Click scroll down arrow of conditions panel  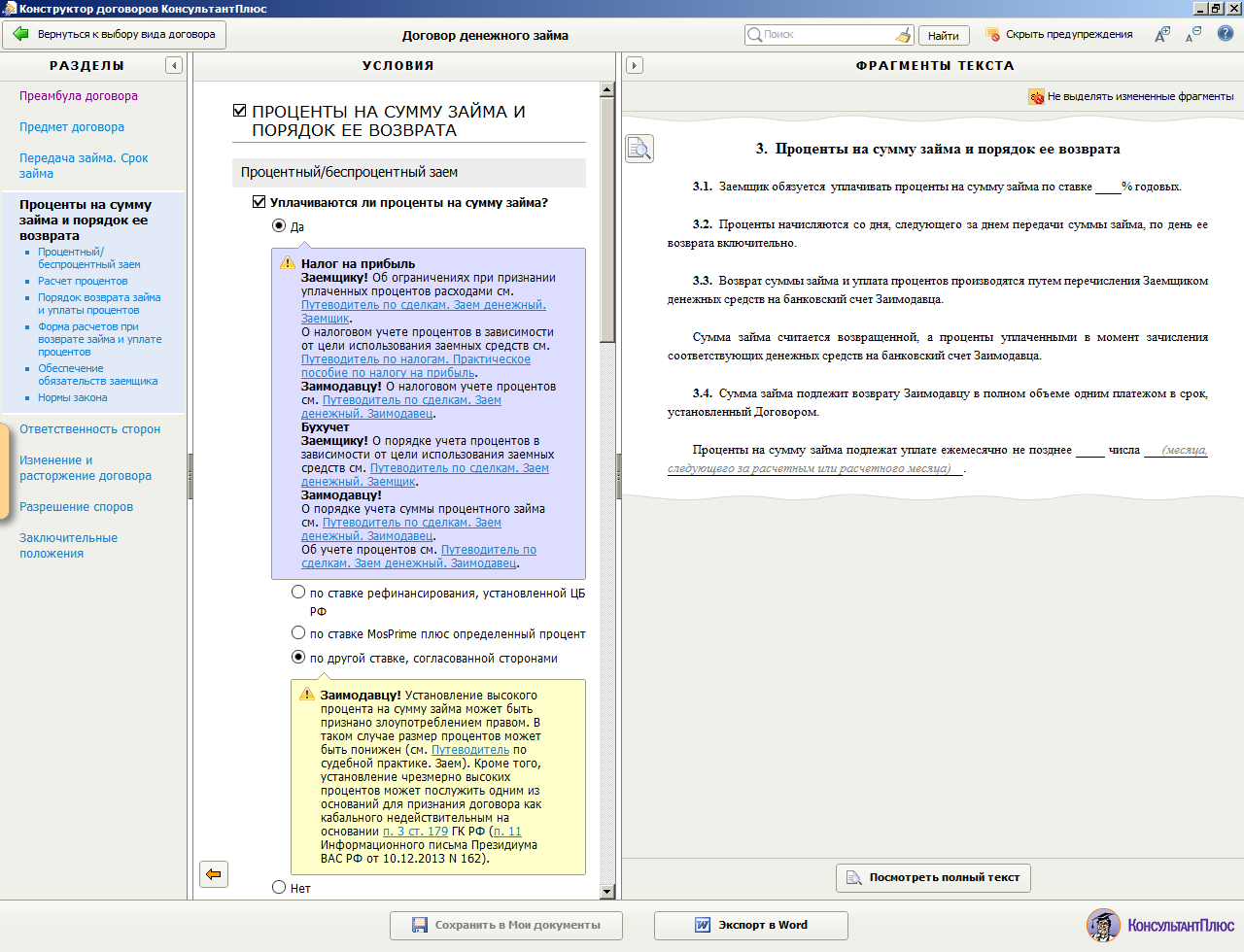[x=607, y=891]
